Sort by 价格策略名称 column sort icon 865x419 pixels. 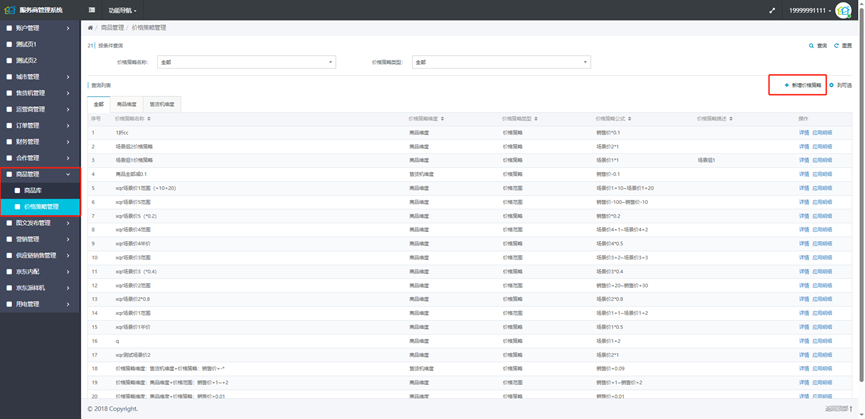149,119
